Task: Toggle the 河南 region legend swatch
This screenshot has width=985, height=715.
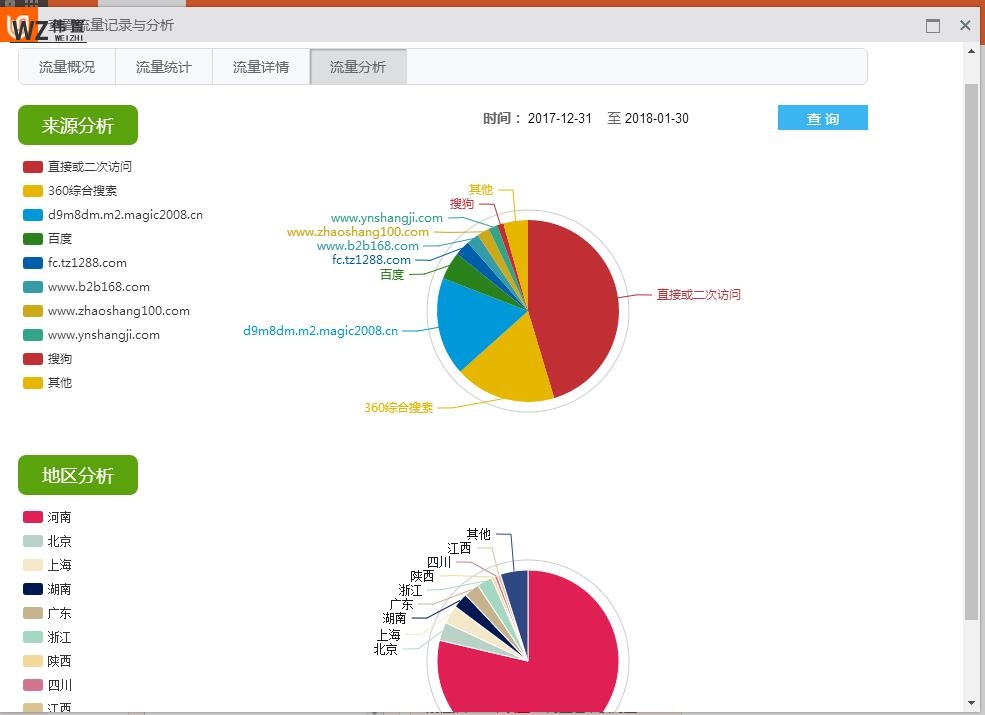Action: pos(33,517)
